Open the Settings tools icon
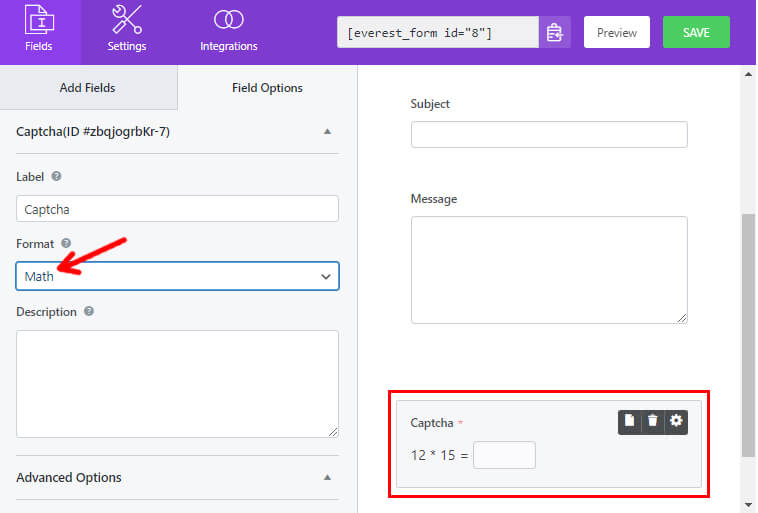The image size is (758, 513). tap(127, 19)
